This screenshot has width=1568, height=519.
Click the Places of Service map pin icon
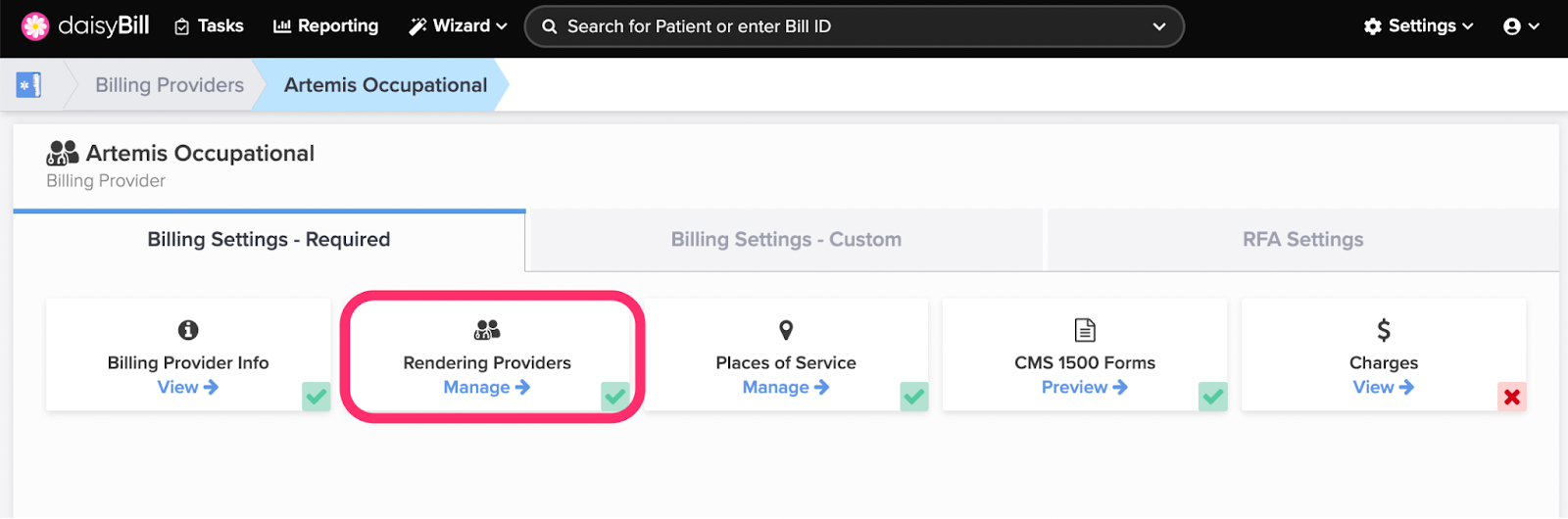point(786,330)
